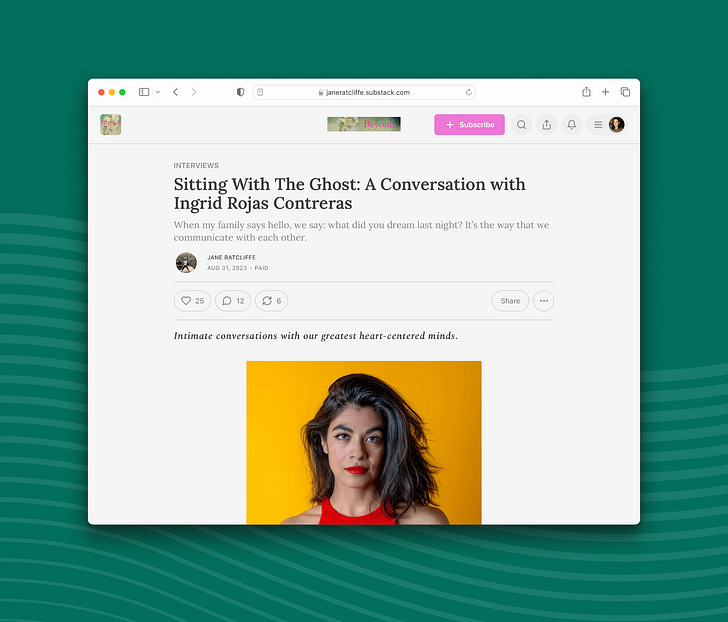Open Jane Ratcliffe's author avatar

(186, 263)
